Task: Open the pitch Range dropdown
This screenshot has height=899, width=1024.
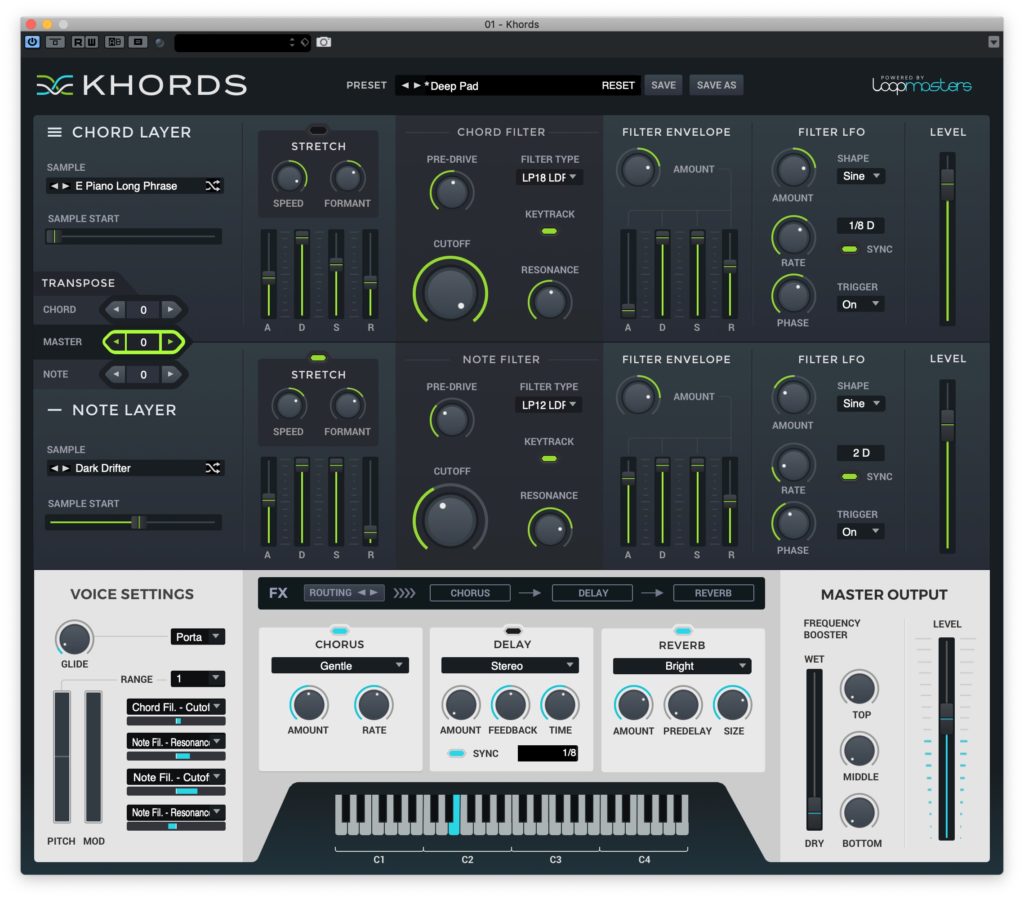Action: [x=197, y=679]
